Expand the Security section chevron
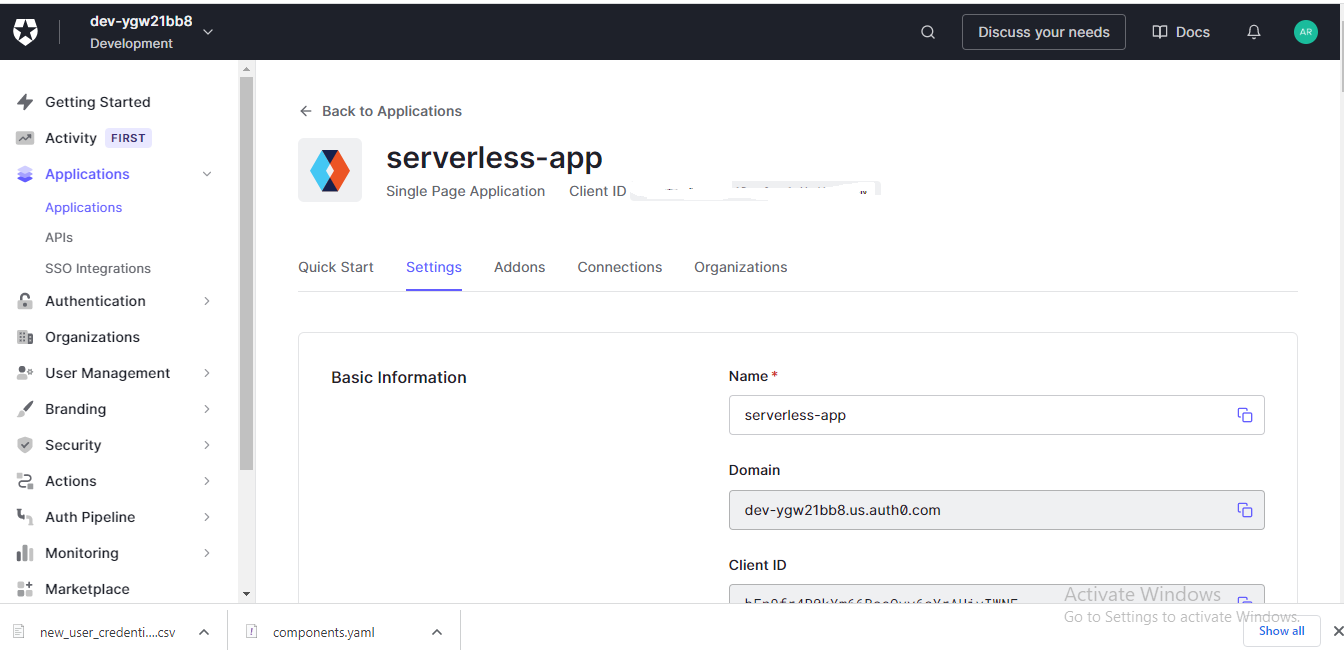 pyautogui.click(x=207, y=445)
